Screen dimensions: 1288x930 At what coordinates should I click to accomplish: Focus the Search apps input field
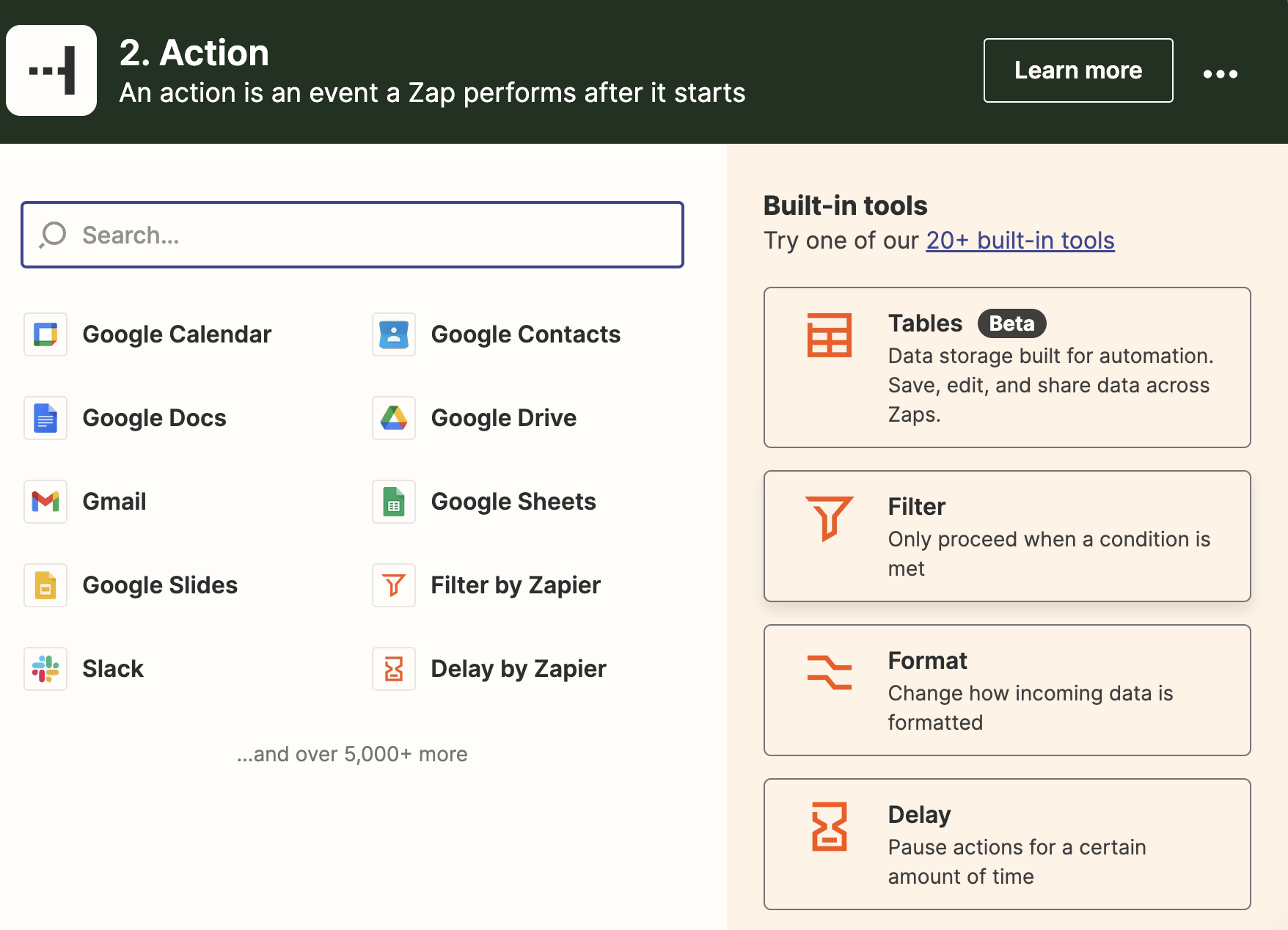coord(352,235)
